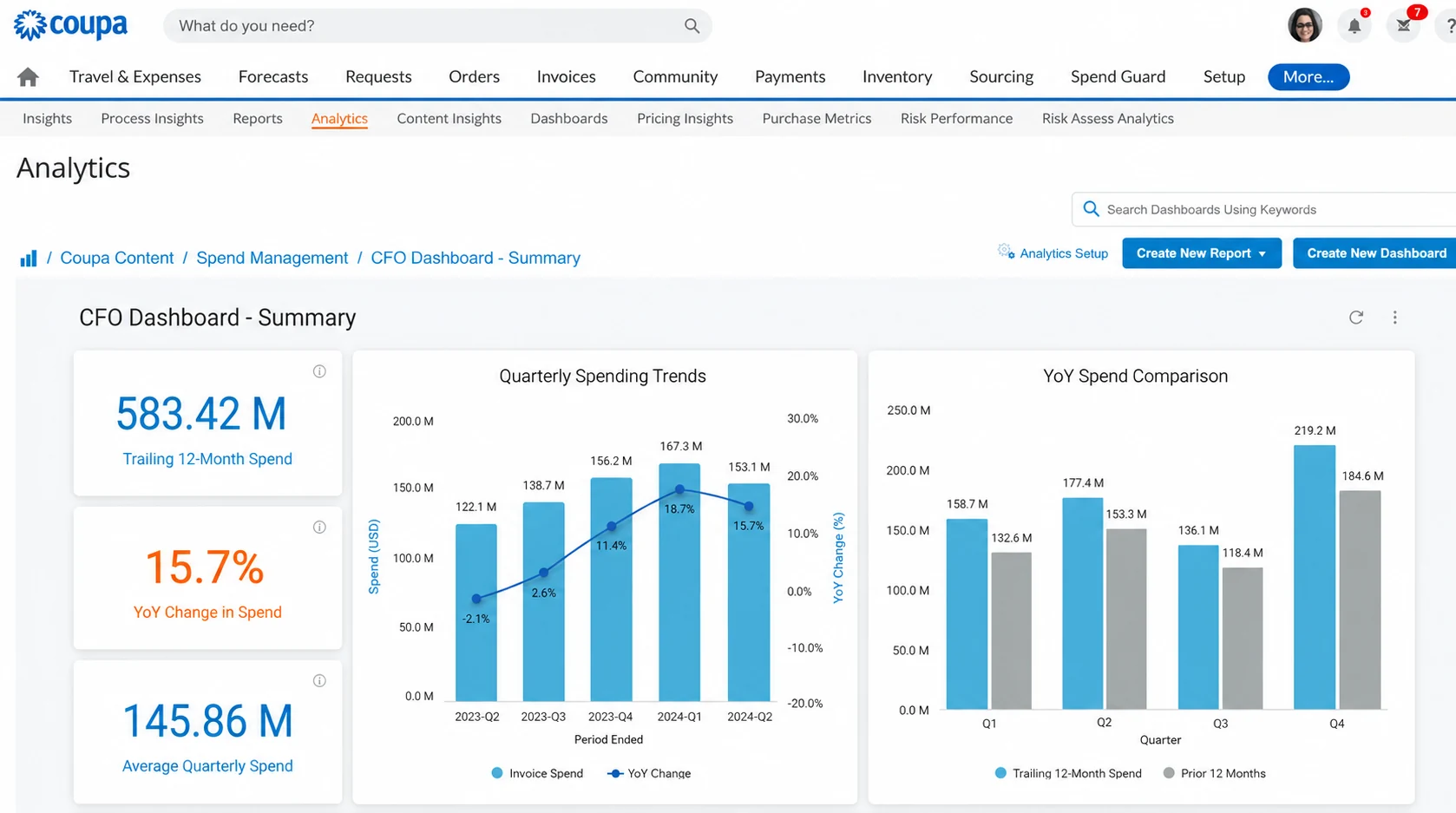Open the user profile avatar
The image size is (1456, 813).
(1304, 26)
